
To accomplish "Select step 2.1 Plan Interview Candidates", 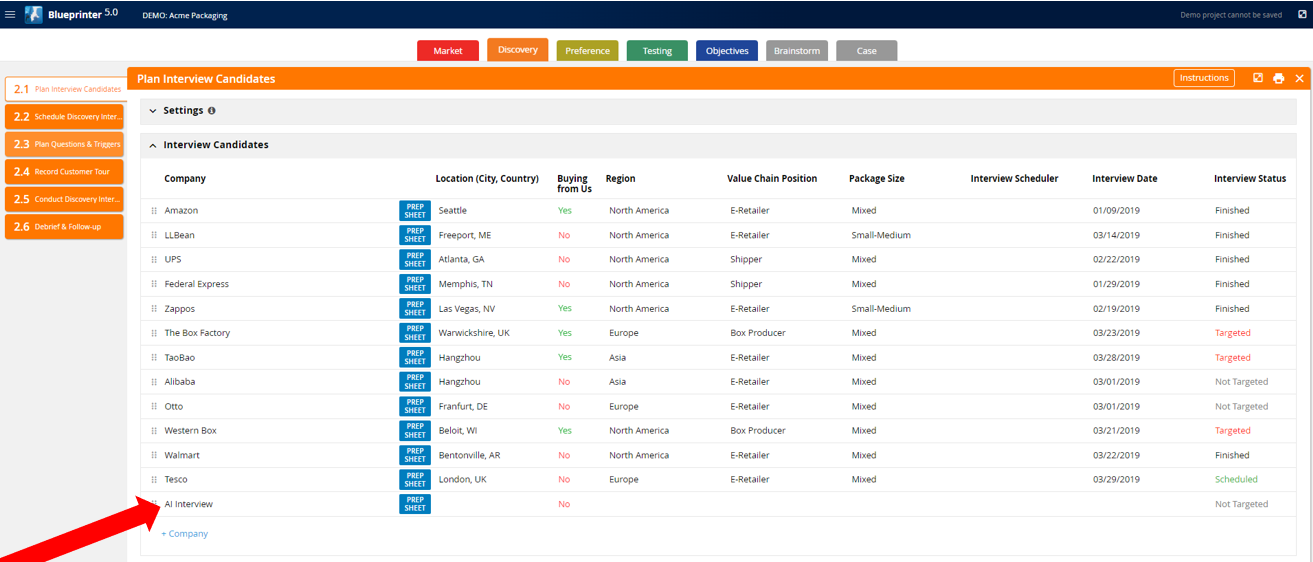I will [x=66, y=89].
